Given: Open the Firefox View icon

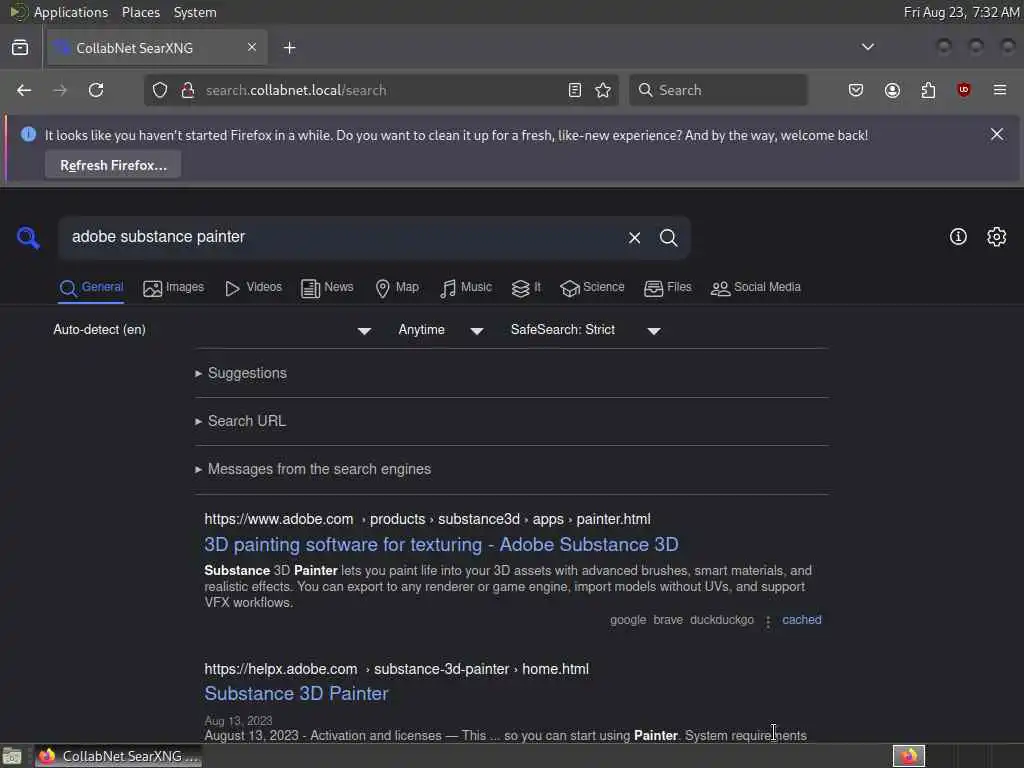Looking at the screenshot, I should tap(20, 48).
